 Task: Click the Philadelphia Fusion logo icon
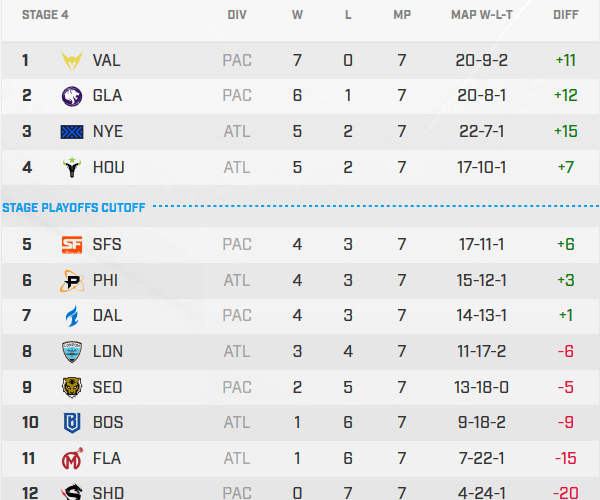[73, 280]
